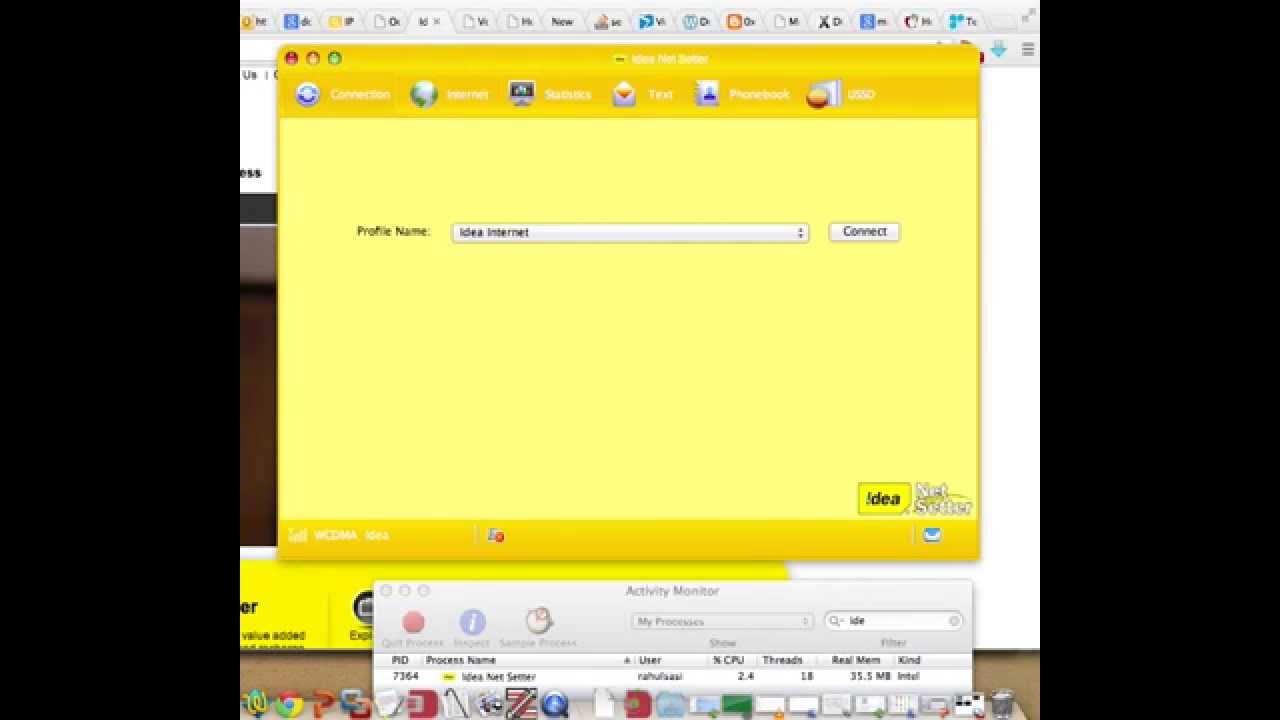Open the envelope message icon in status bar
Viewport: 1280px width, 720px height.
click(x=932, y=535)
